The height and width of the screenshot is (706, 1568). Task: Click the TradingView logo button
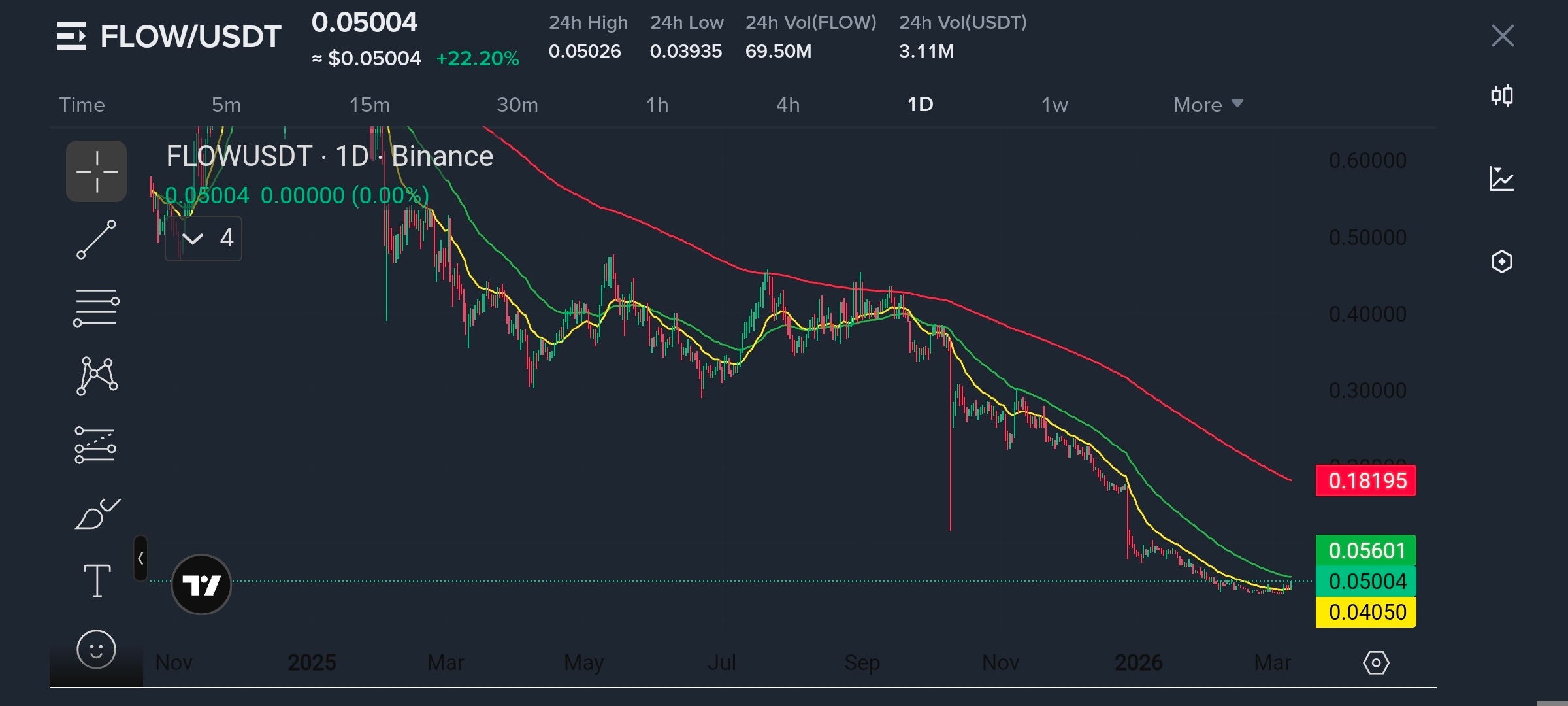click(x=201, y=584)
